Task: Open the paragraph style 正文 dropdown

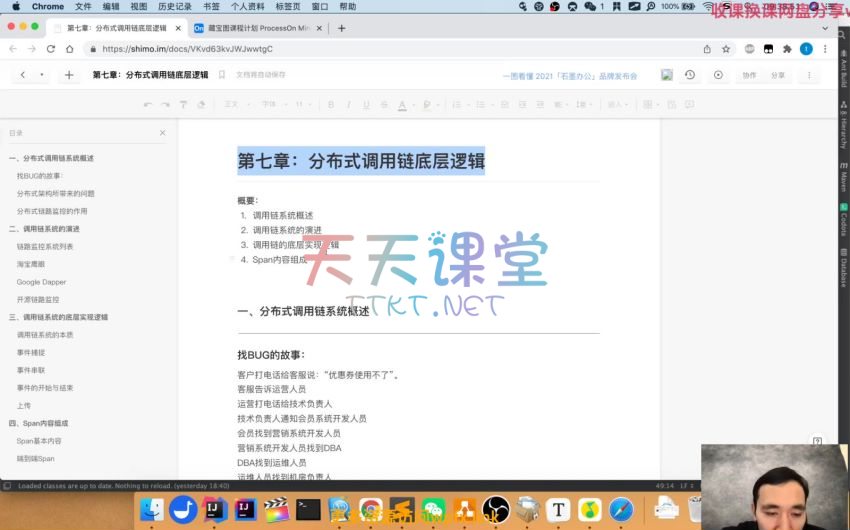Action: (x=235, y=104)
